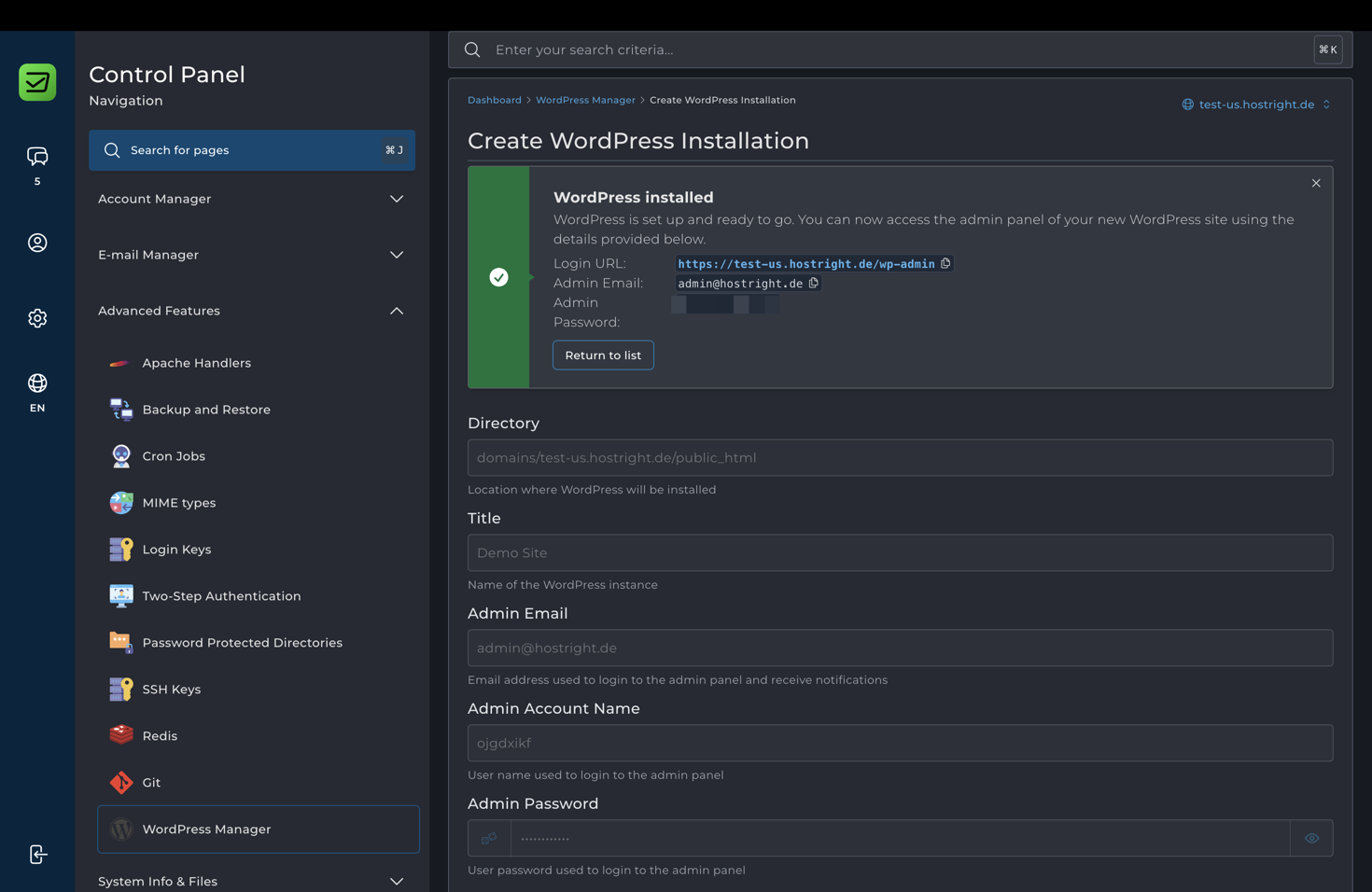The height and width of the screenshot is (892, 1372).
Task: Click the green success checkmark icon
Action: click(x=498, y=277)
